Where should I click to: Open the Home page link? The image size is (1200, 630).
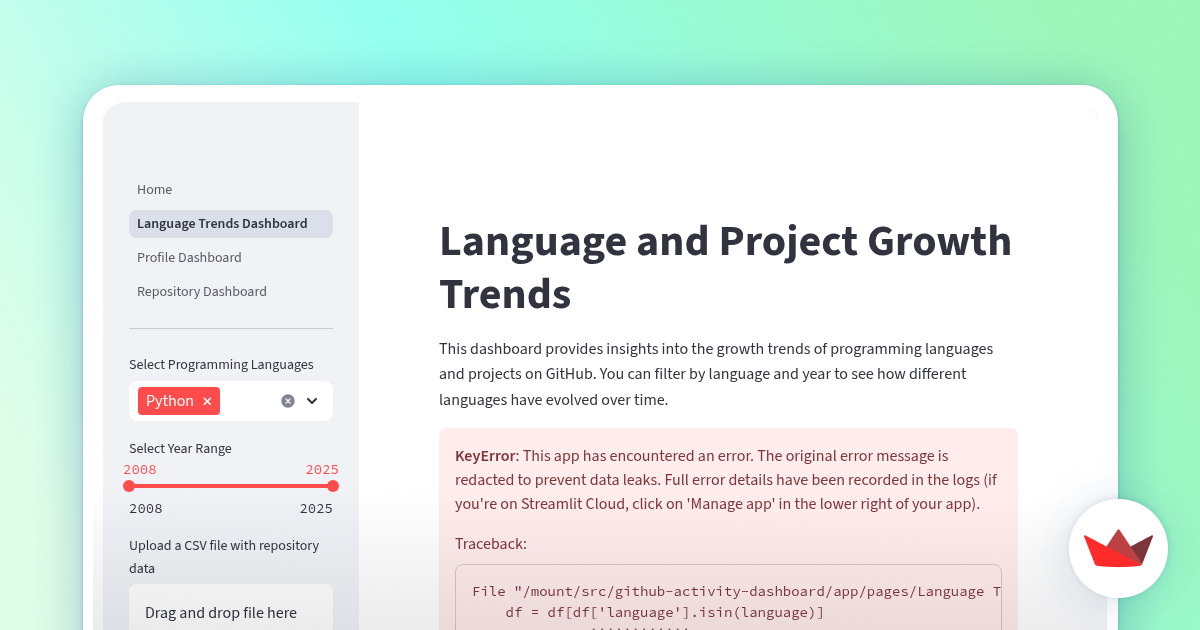pyautogui.click(x=155, y=190)
